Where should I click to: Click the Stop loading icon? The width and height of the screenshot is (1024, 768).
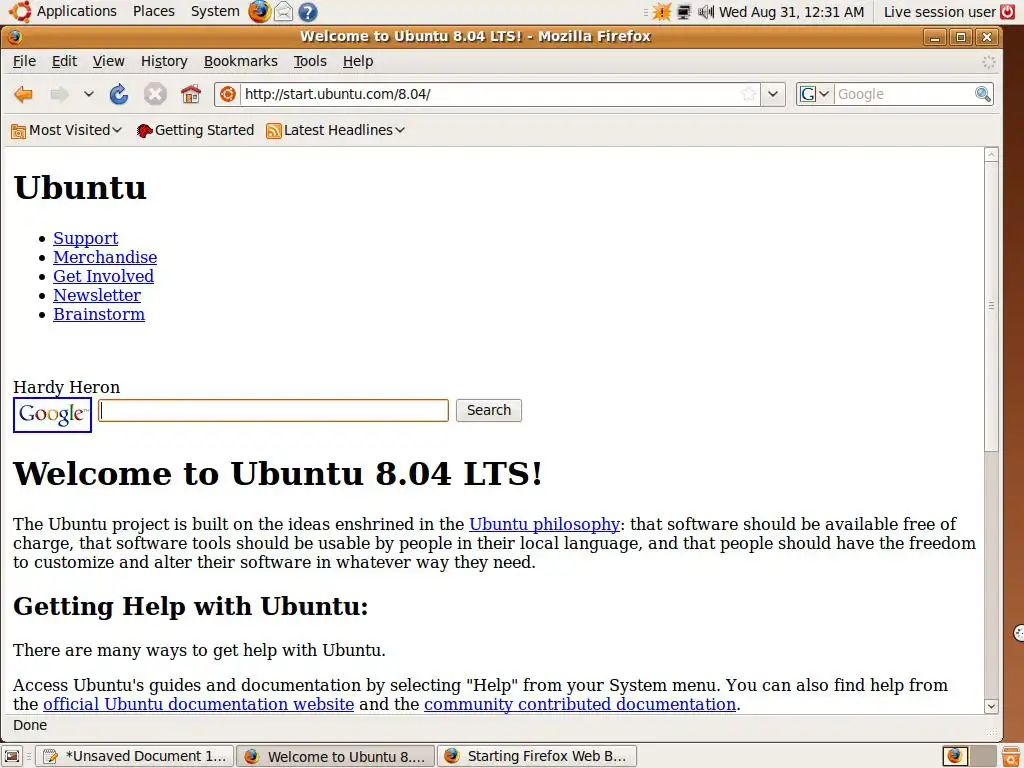pos(155,95)
